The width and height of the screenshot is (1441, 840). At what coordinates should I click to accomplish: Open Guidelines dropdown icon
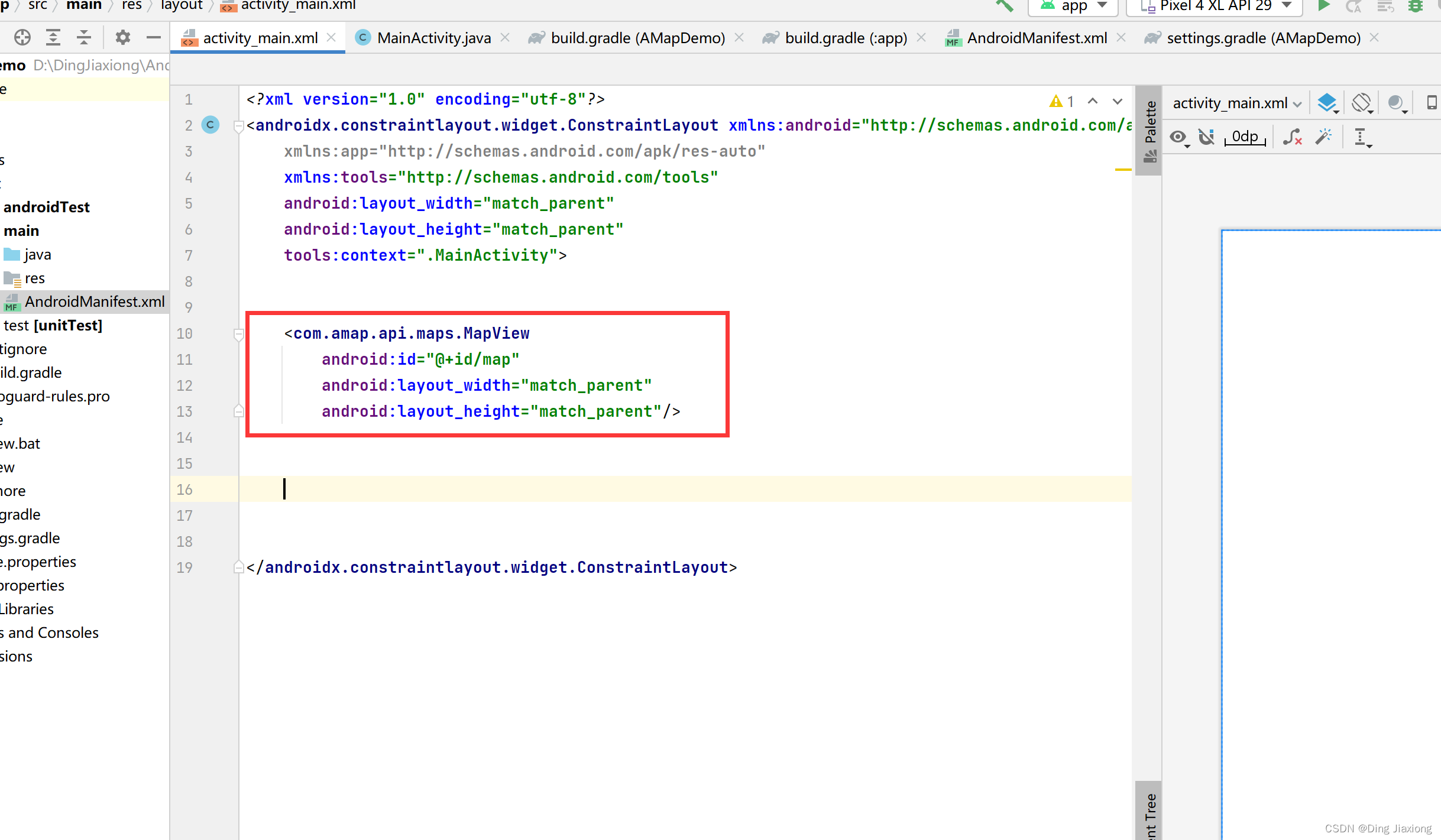point(1362,138)
